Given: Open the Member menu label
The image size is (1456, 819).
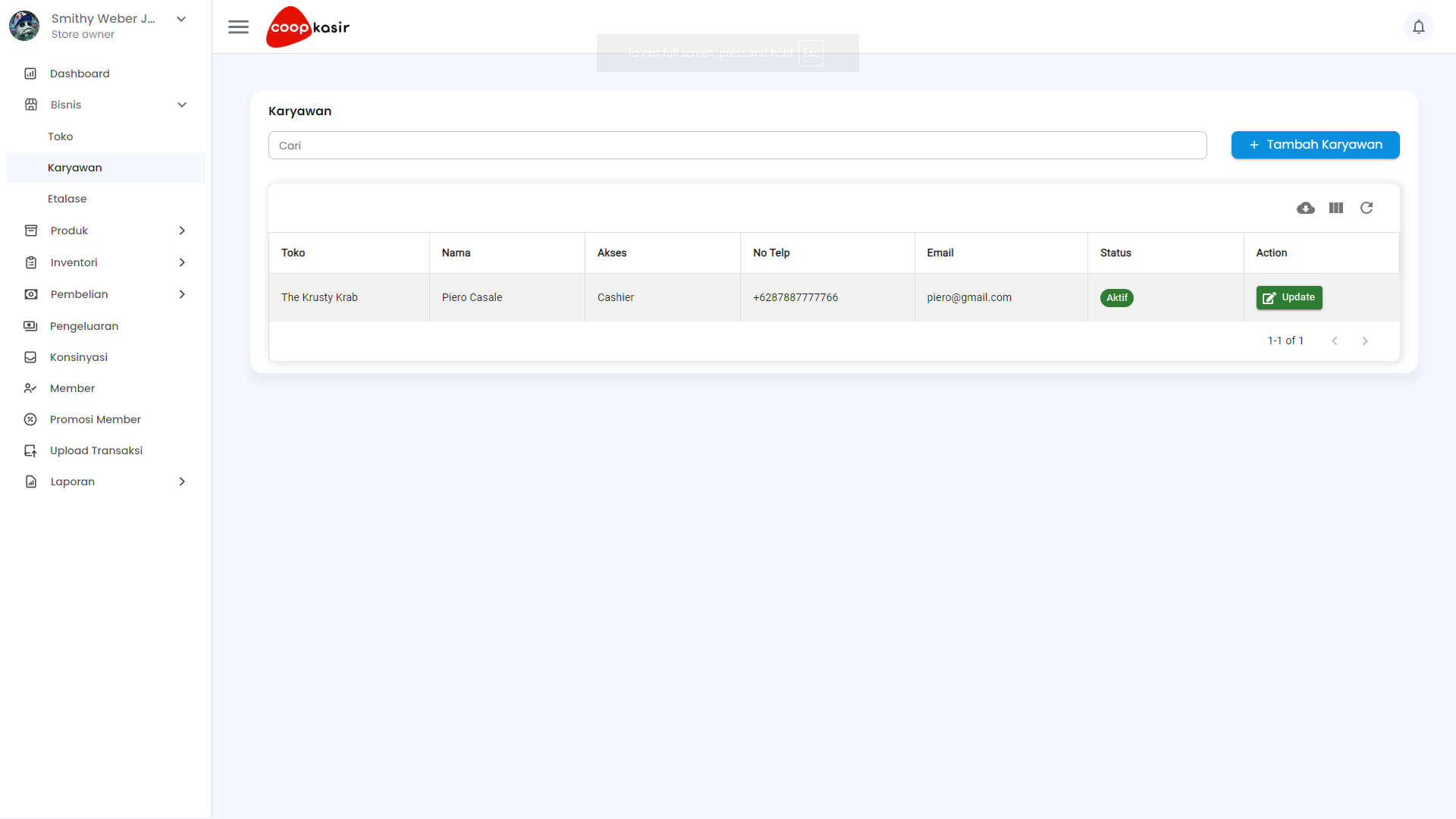Looking at the screenshot, I should (x=72, y=388).
